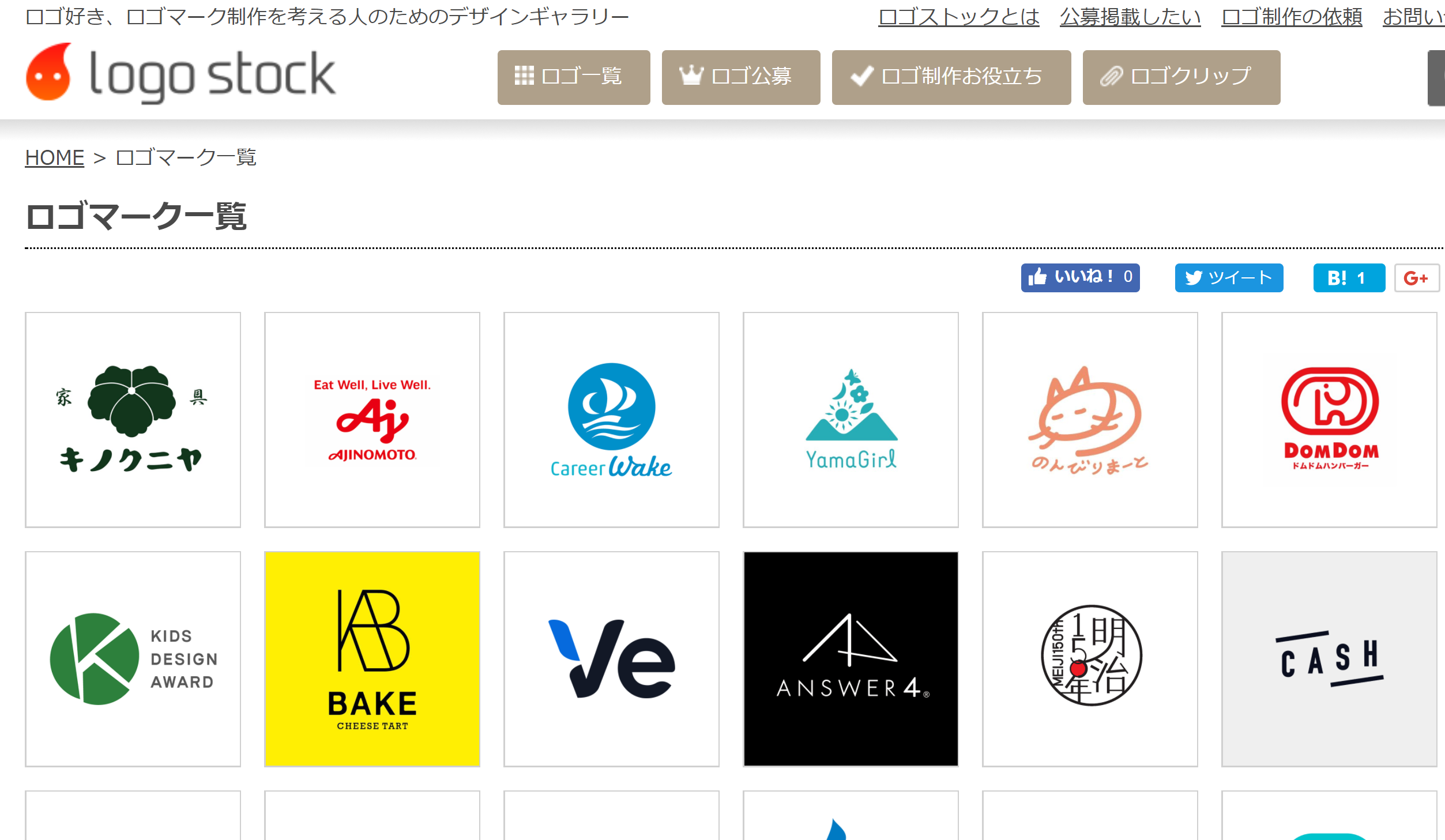Viewport: 1445px width, 840px height.
Task: Click the Hatena B! bookmark button
Action: pos(1349,278)
